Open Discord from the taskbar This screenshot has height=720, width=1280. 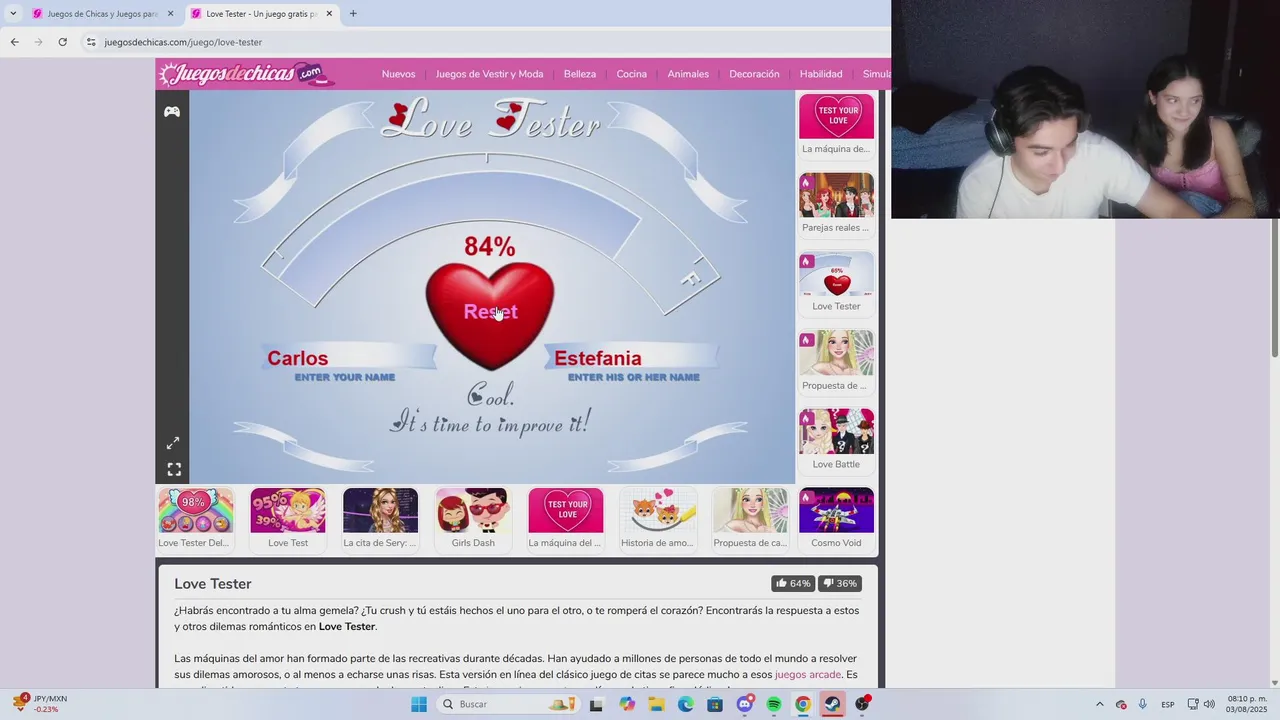tap(744, 704)
